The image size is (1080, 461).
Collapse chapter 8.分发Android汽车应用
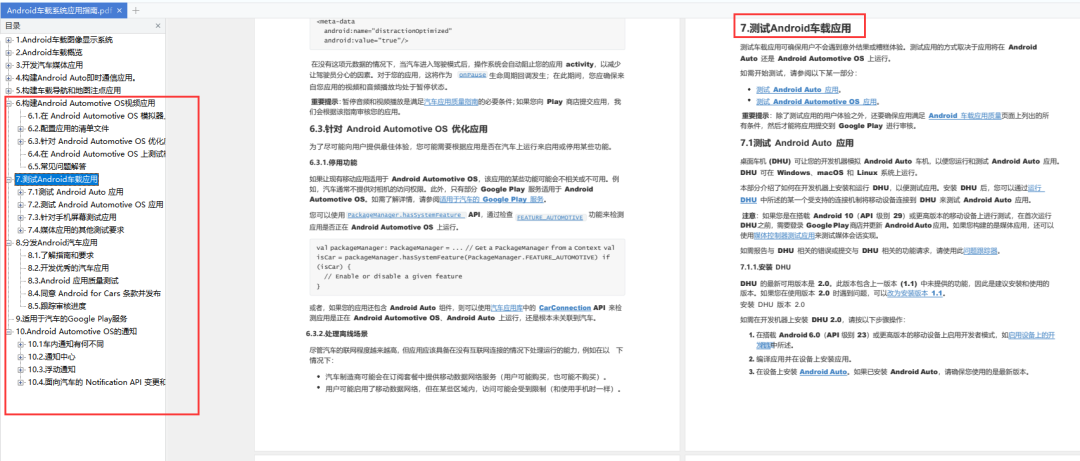[9, 243]
